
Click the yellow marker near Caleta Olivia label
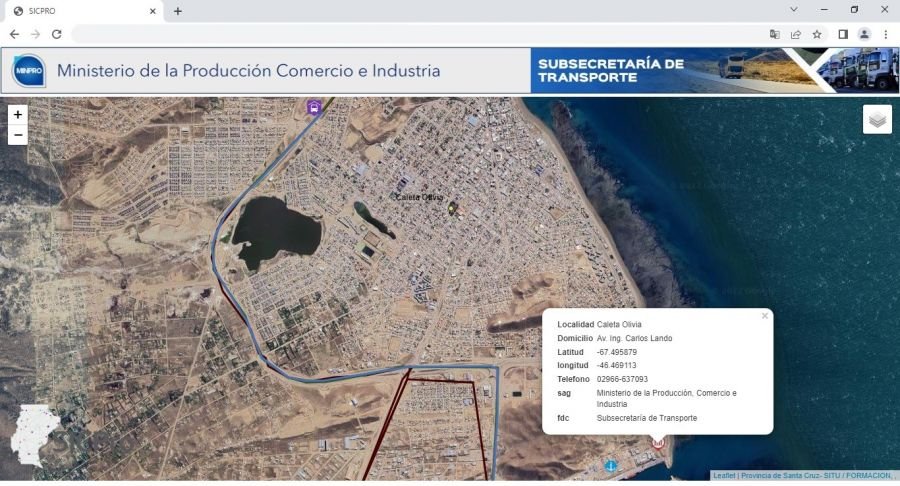tap(451, 208)
